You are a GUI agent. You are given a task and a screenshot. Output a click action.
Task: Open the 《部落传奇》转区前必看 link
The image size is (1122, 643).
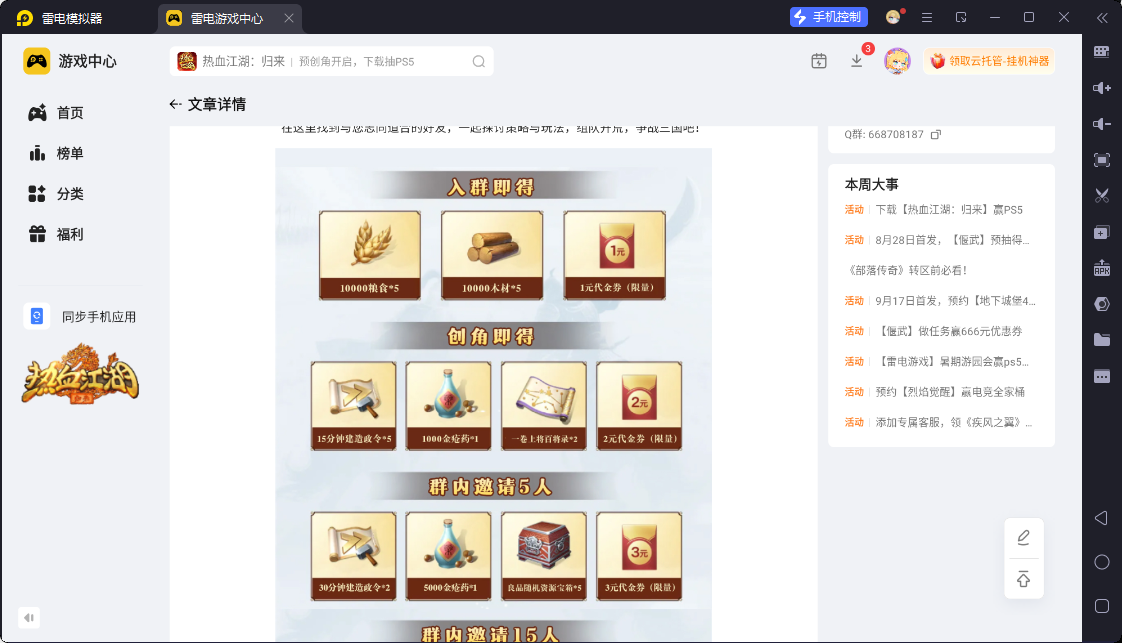tap(907, 270)
